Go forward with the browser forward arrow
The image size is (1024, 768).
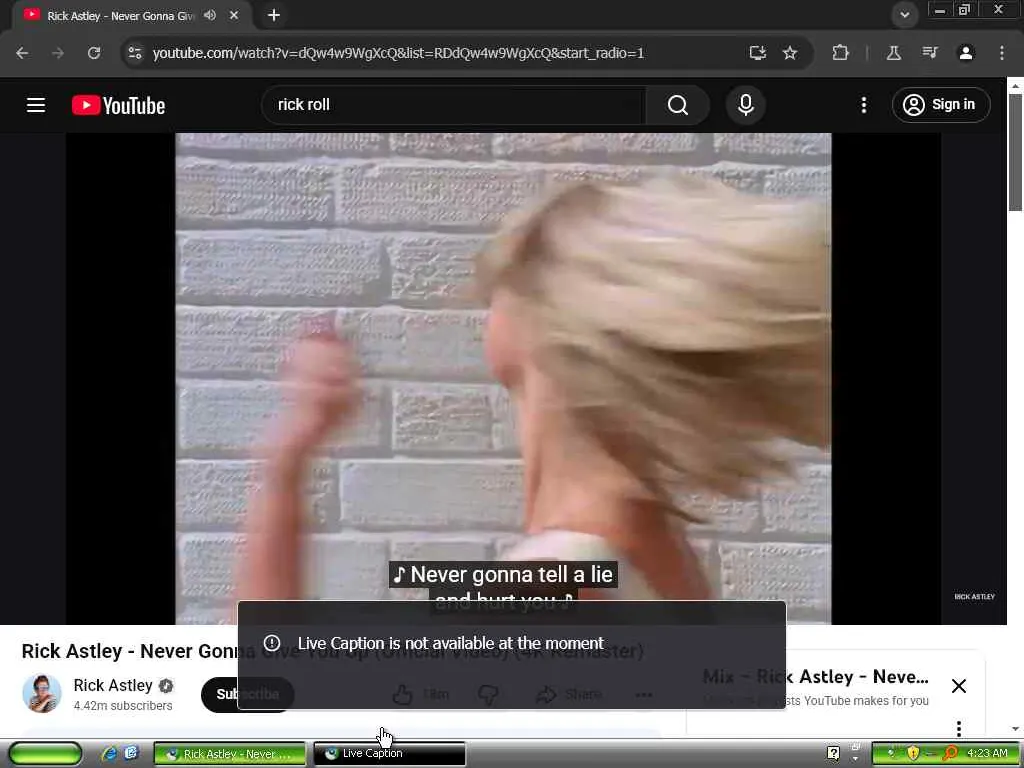58,53
